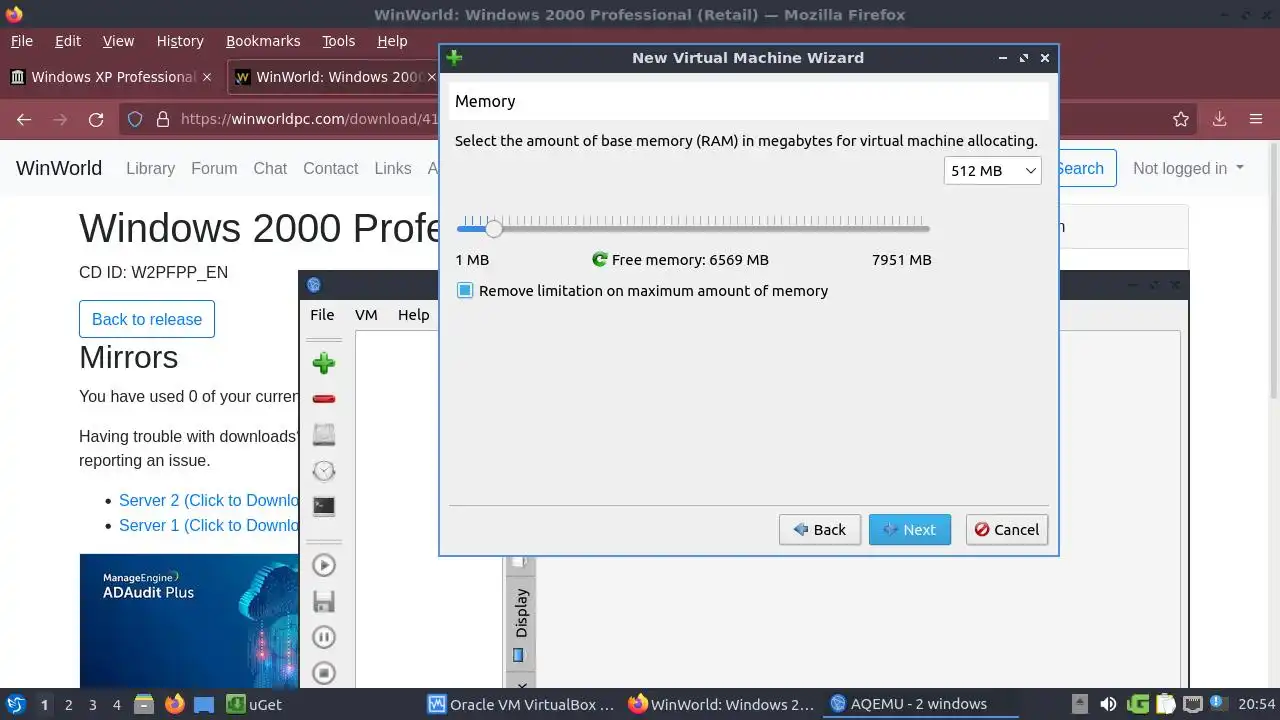
Task: Open the Firefox Tools menu
Action: (339, 41)
